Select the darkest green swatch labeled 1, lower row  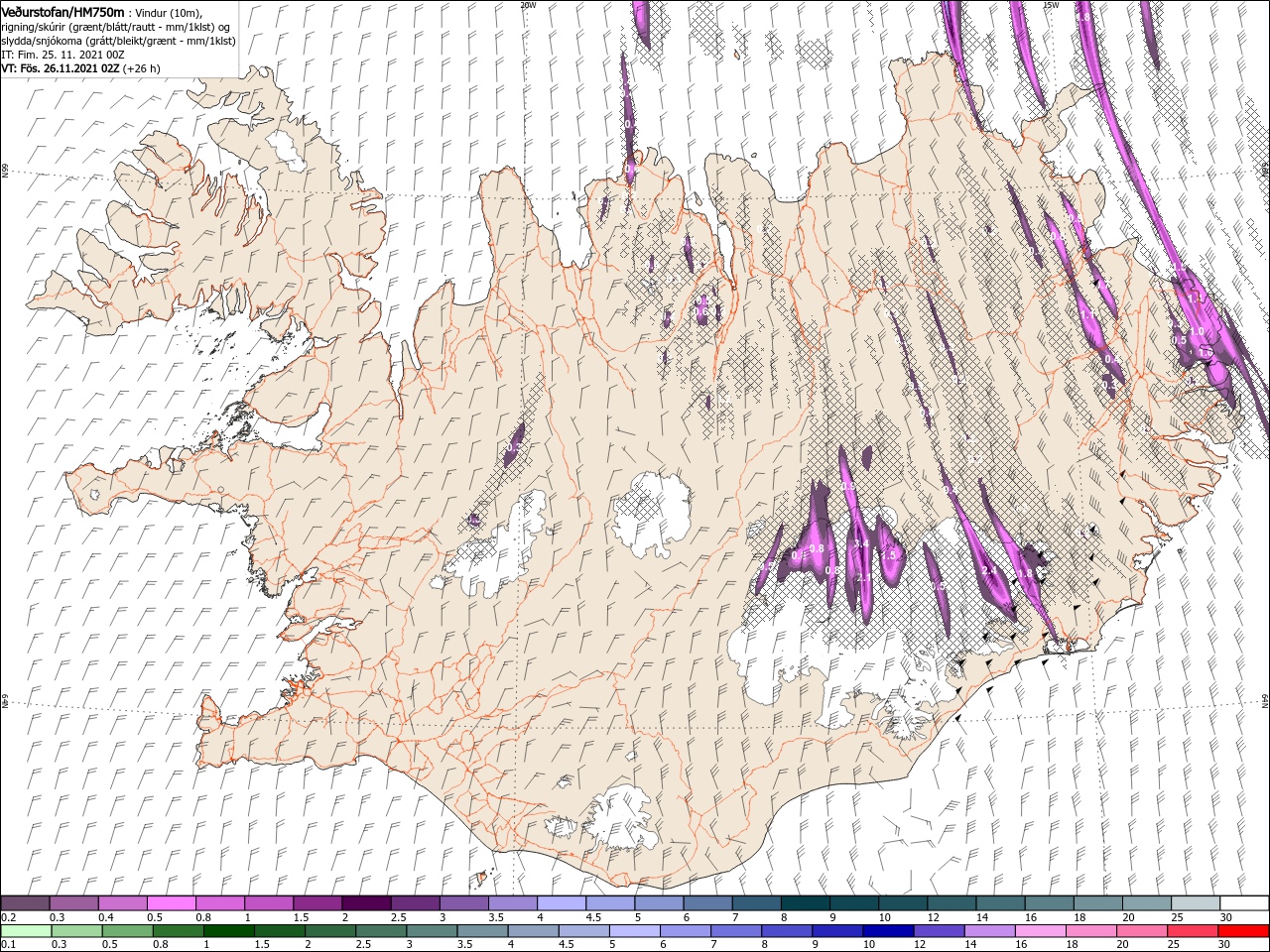click(228, 931)
